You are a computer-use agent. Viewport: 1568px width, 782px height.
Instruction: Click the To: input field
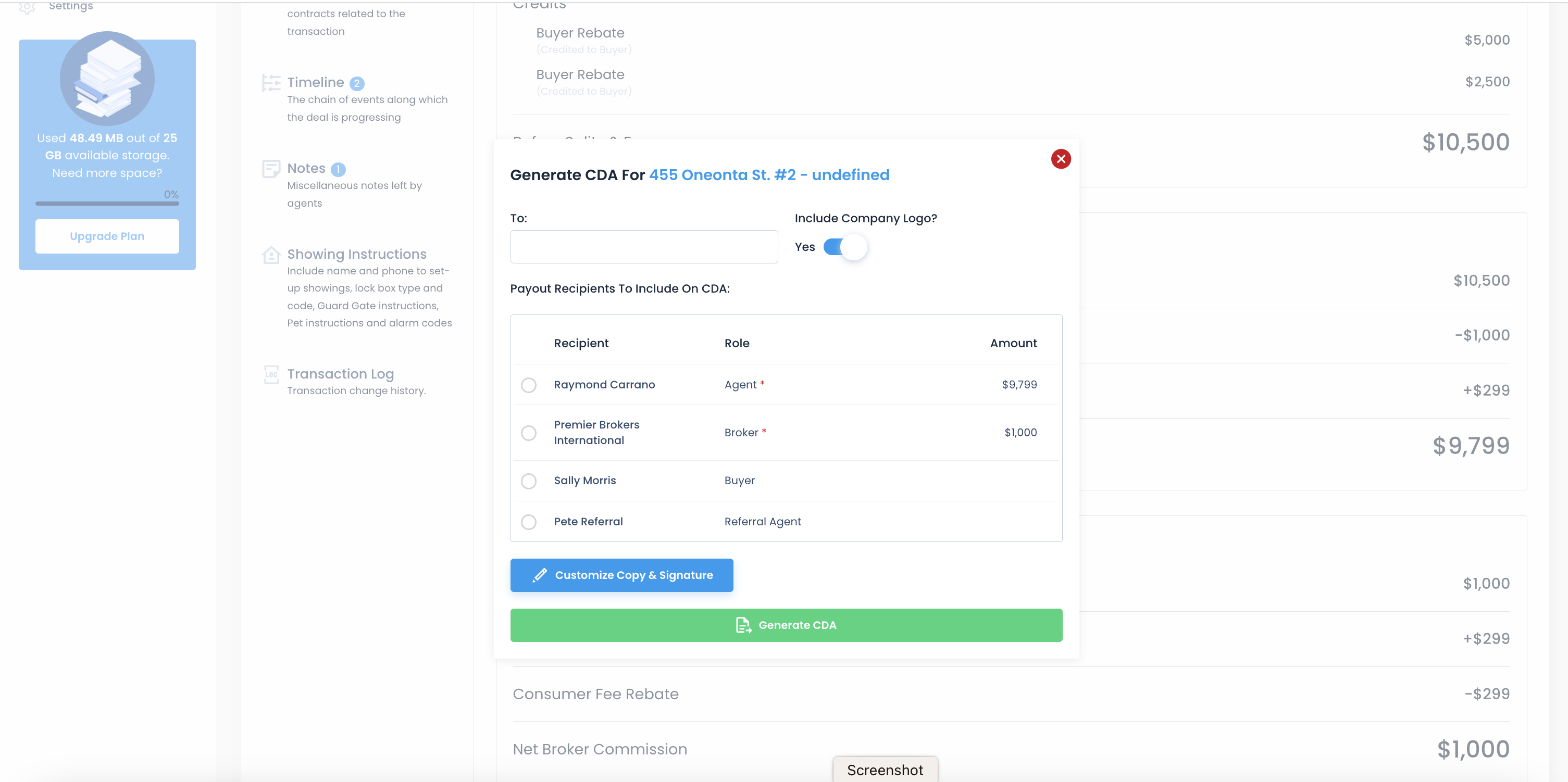pyautogui.click(x=643, y=246)
